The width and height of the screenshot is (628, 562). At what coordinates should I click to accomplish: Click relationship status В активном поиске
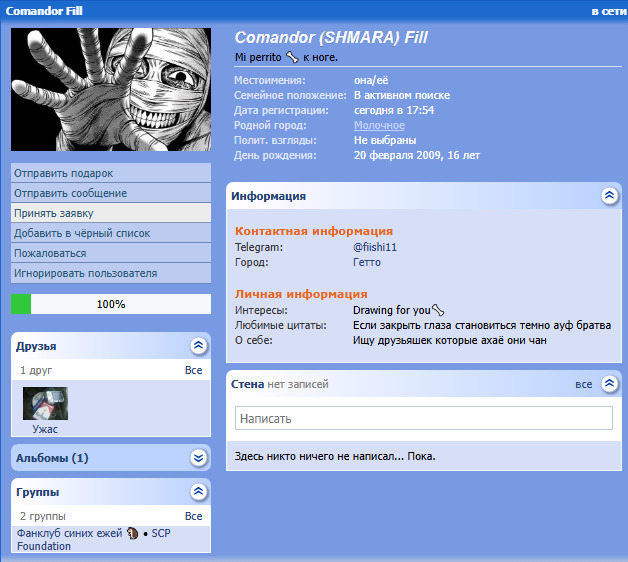pyautogui.click(x=402, y=95)
